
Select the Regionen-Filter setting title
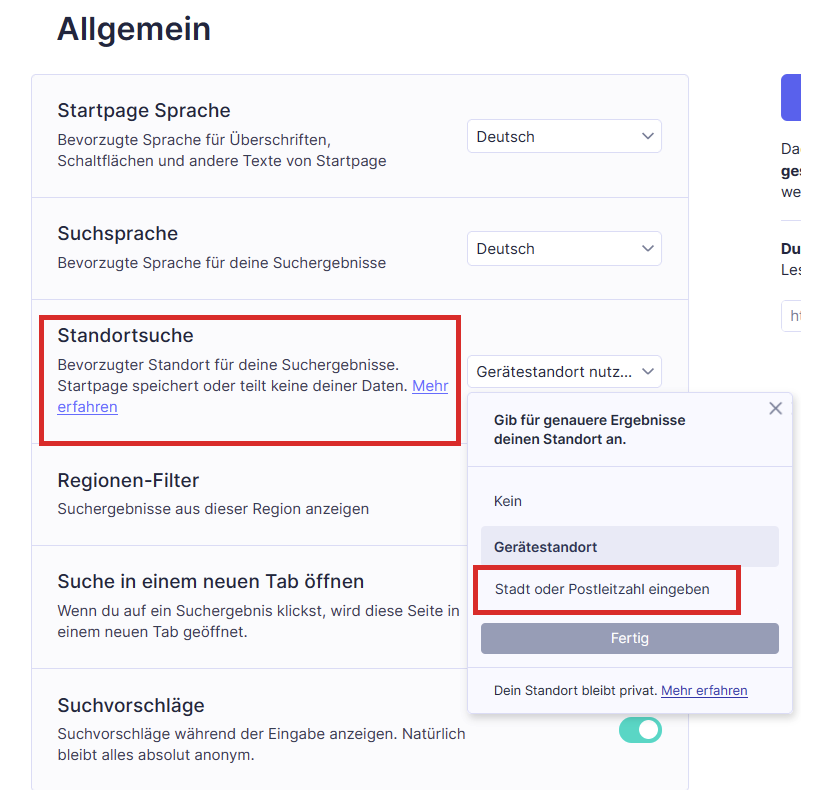pos(128,481)
